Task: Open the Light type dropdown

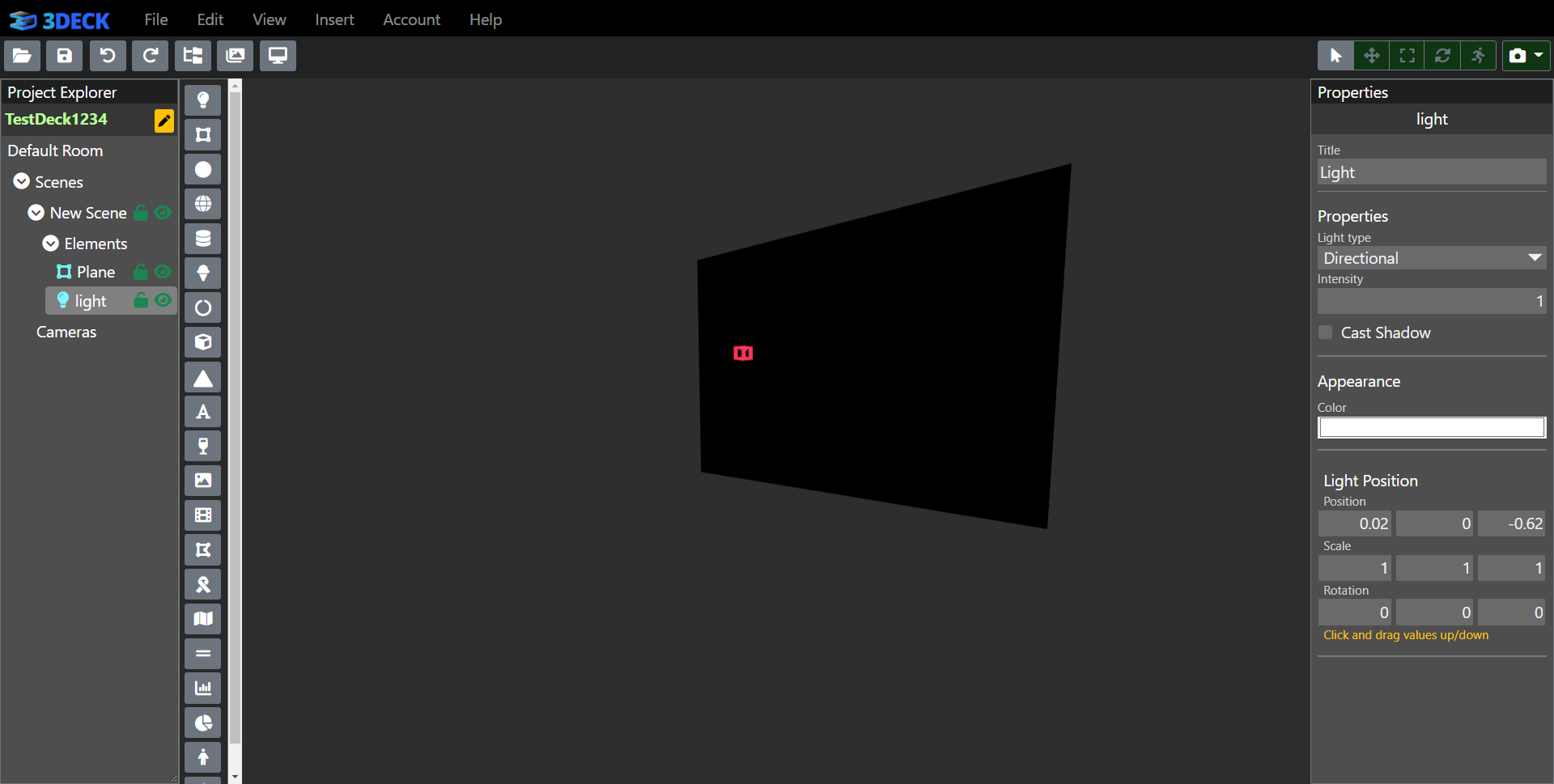Action: point(1431,258)
